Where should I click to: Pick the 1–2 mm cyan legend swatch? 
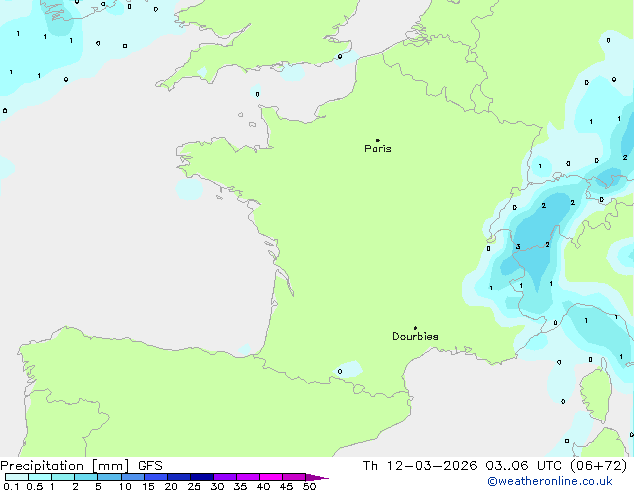(x=63, y=477)
